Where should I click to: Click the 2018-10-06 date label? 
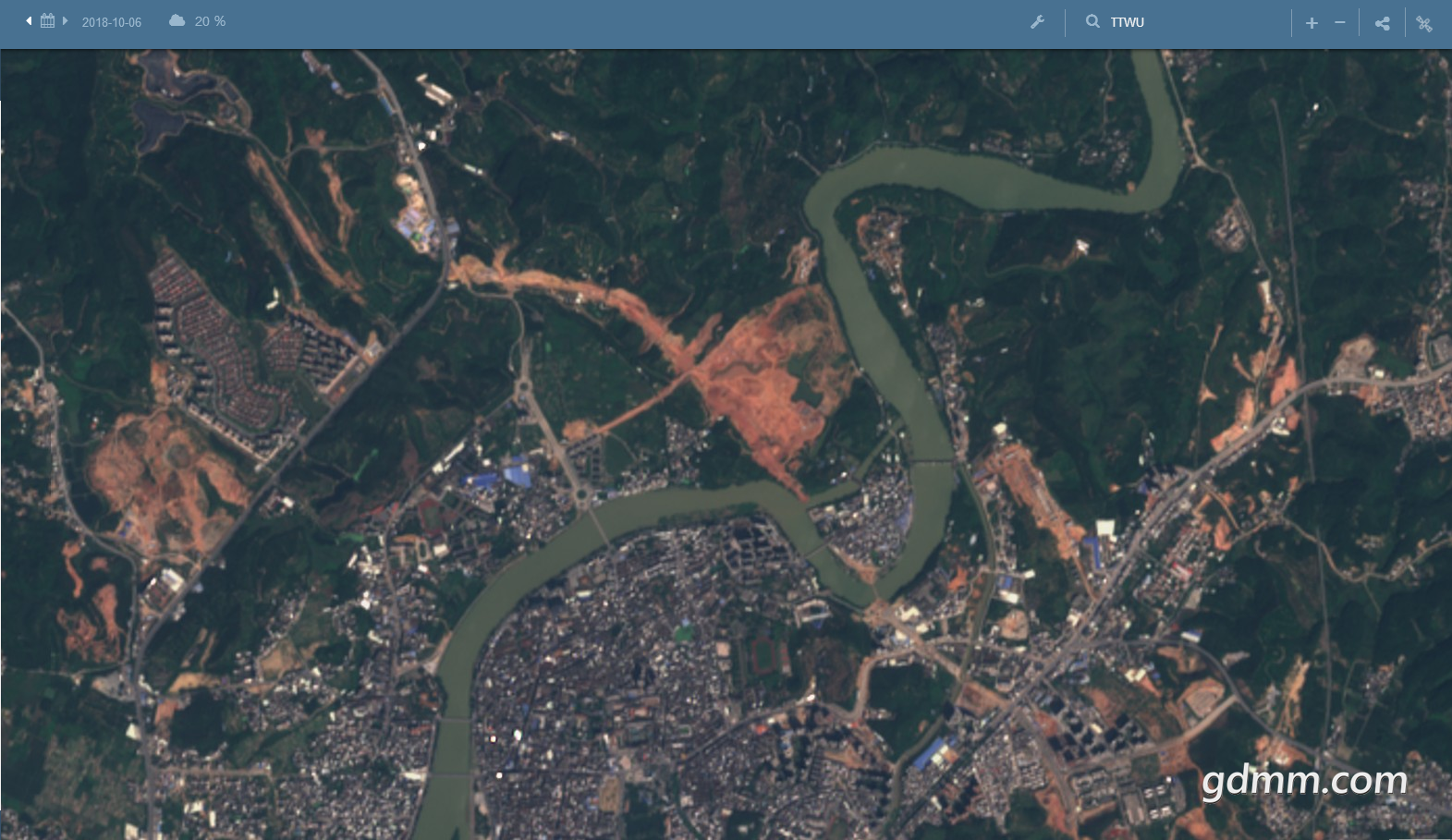point(111,22)
